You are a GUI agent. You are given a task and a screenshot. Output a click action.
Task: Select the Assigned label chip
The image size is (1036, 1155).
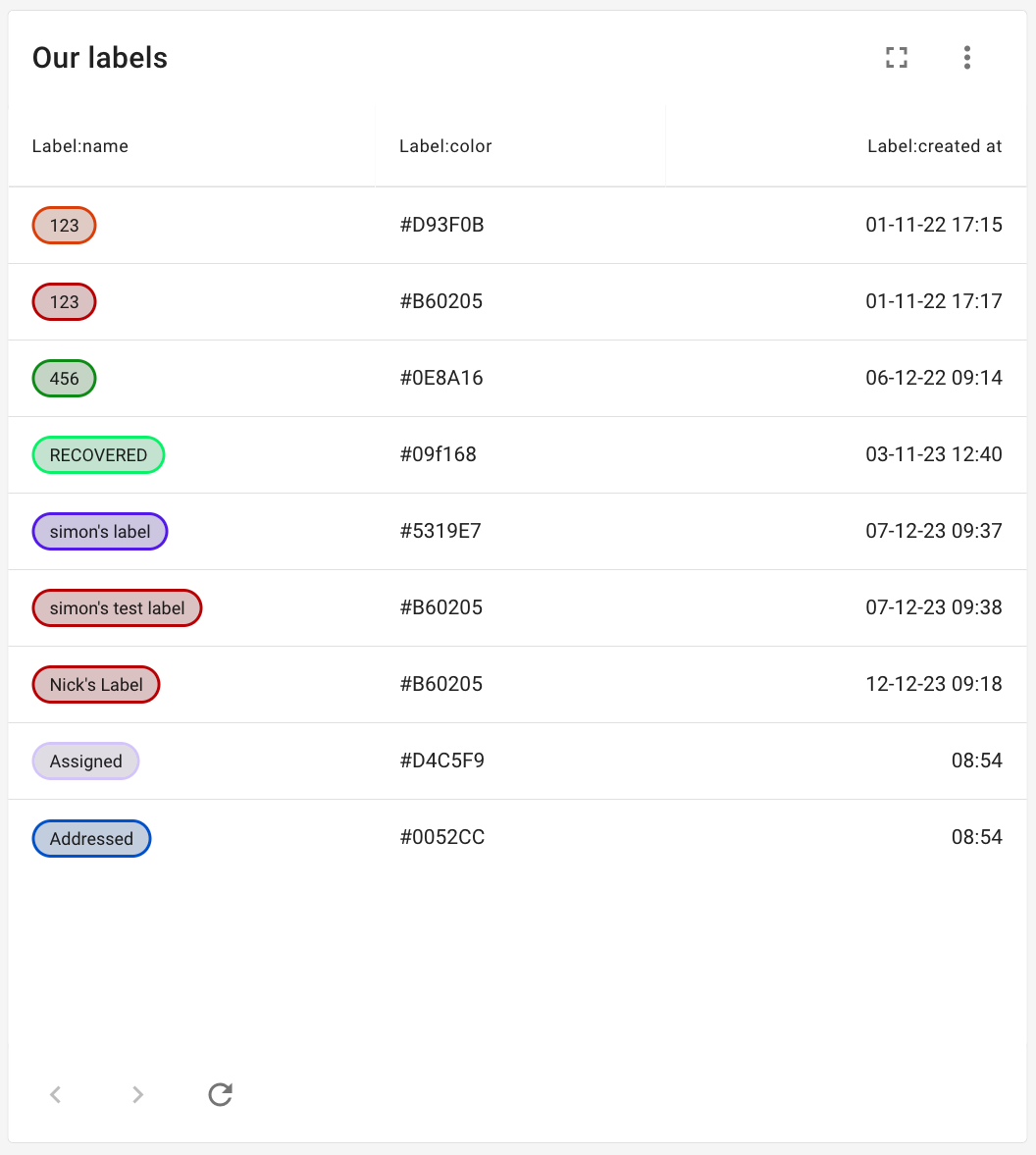[85, 761]
